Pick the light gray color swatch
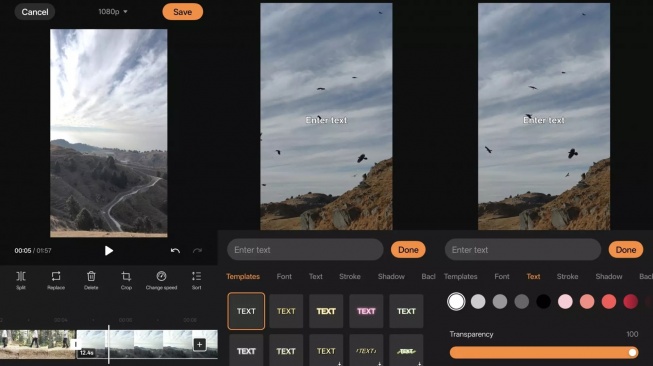 pos(478,301)
